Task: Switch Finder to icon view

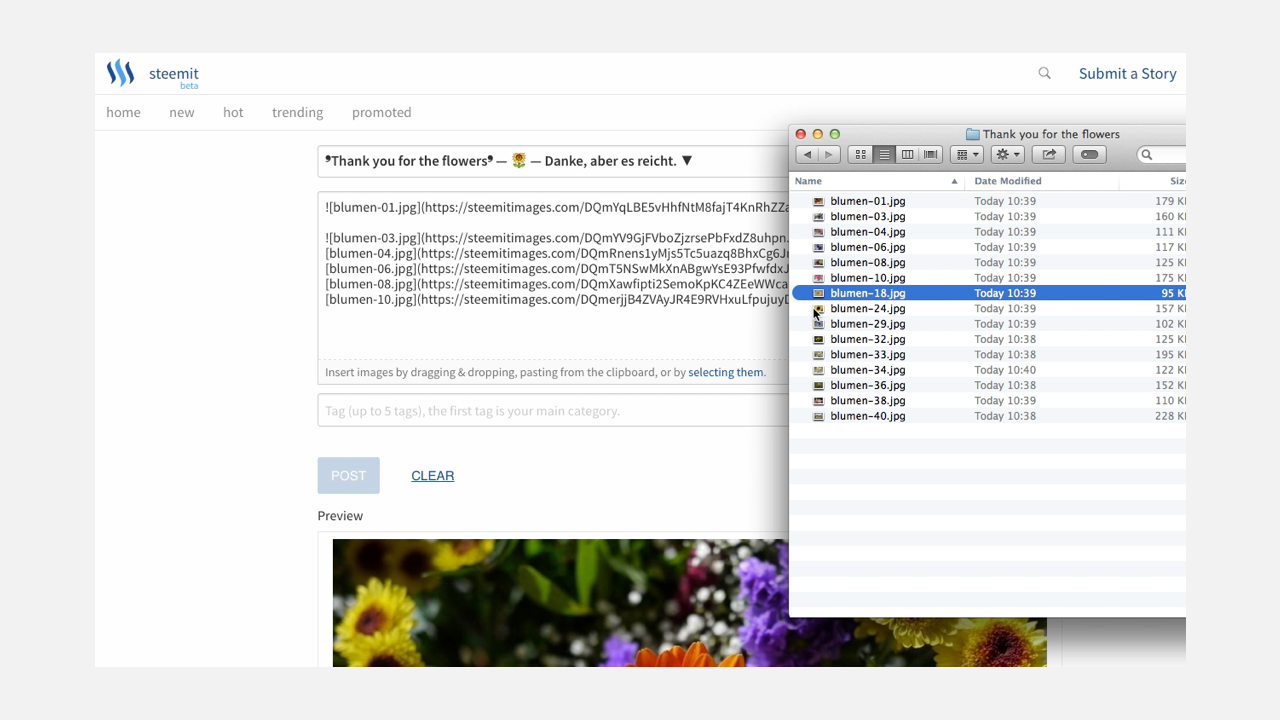Action: pos(860,155)
